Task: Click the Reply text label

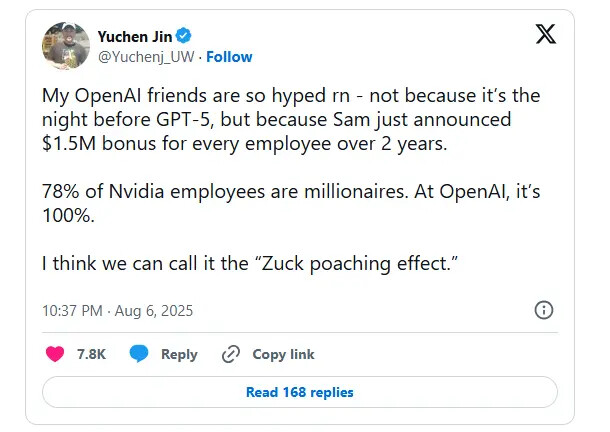Action: coord(179,354)
